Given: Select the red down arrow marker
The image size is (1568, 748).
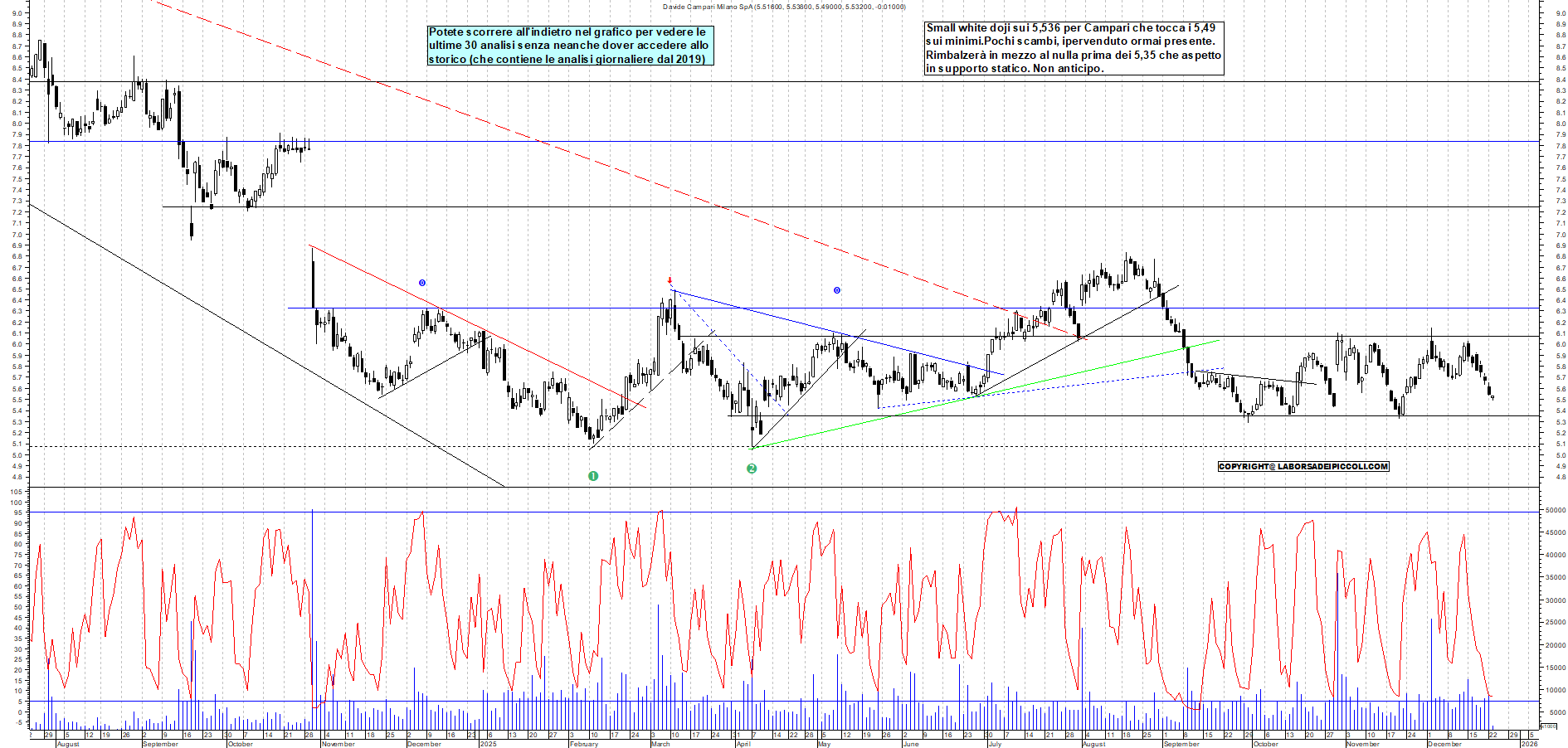Looking at the screenshot, I should (670, 281).
